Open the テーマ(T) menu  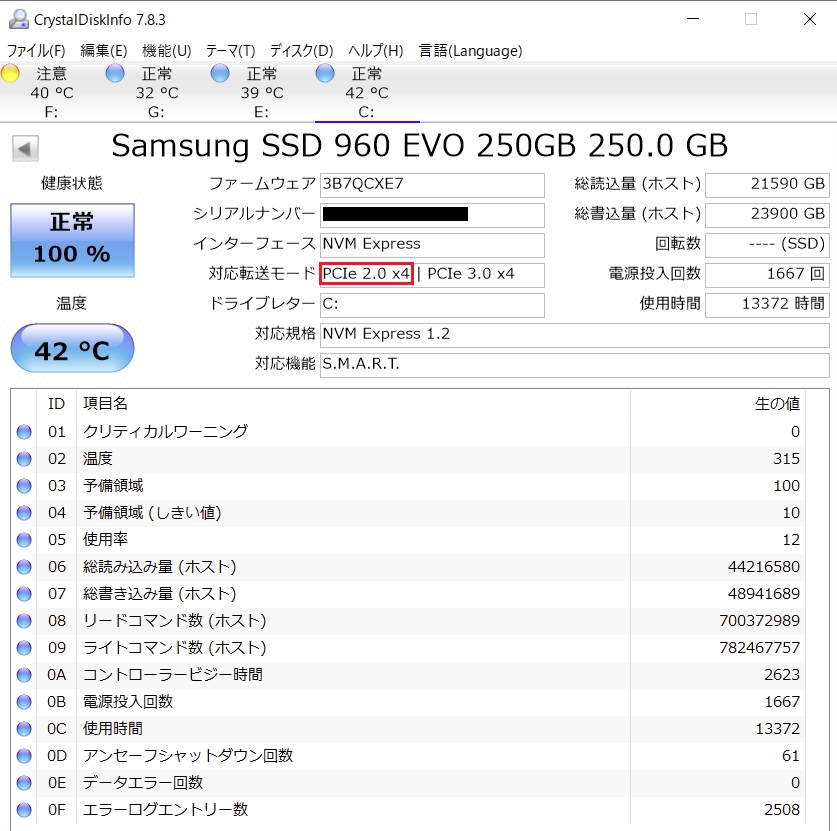(231, 51)
